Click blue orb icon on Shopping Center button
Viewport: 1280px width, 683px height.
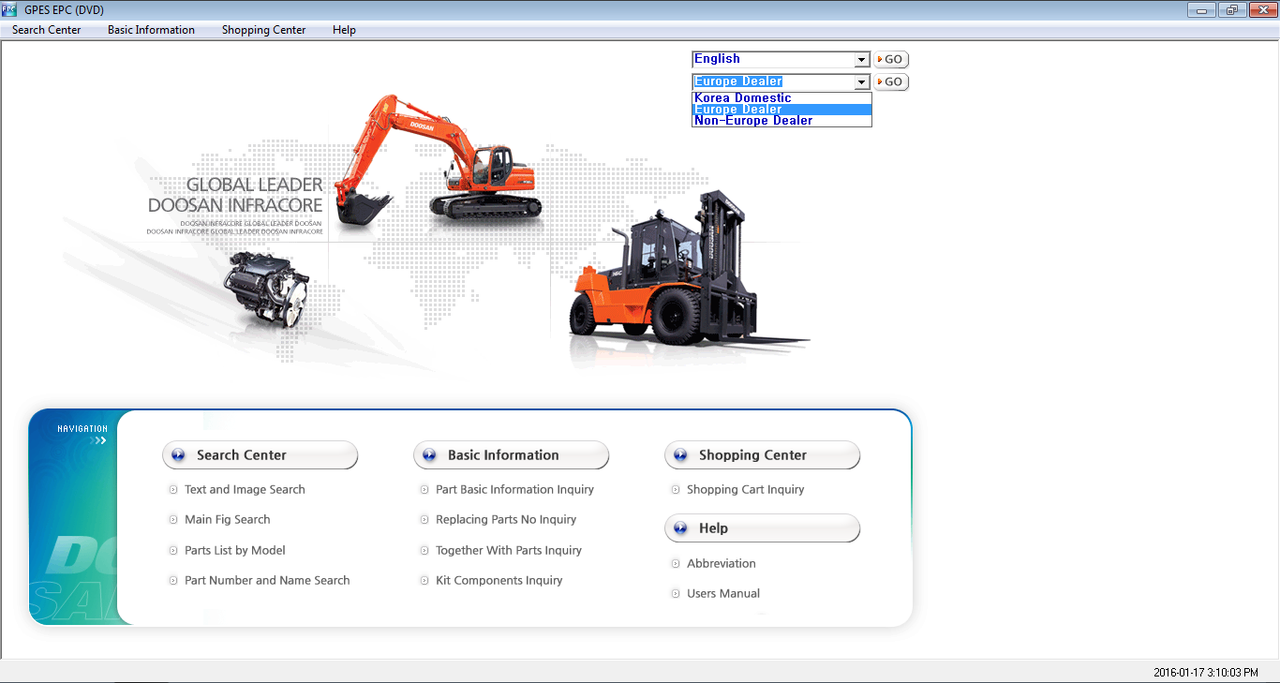680,455
